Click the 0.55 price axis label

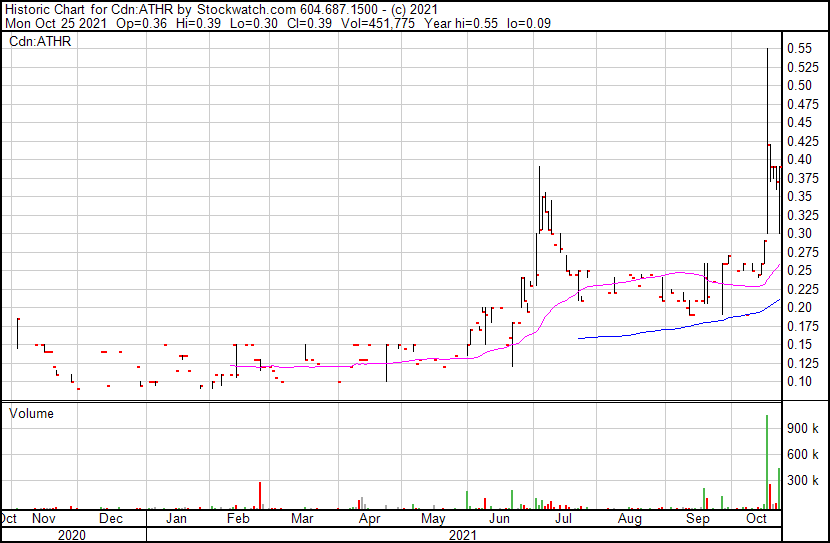tap(799, 48)
